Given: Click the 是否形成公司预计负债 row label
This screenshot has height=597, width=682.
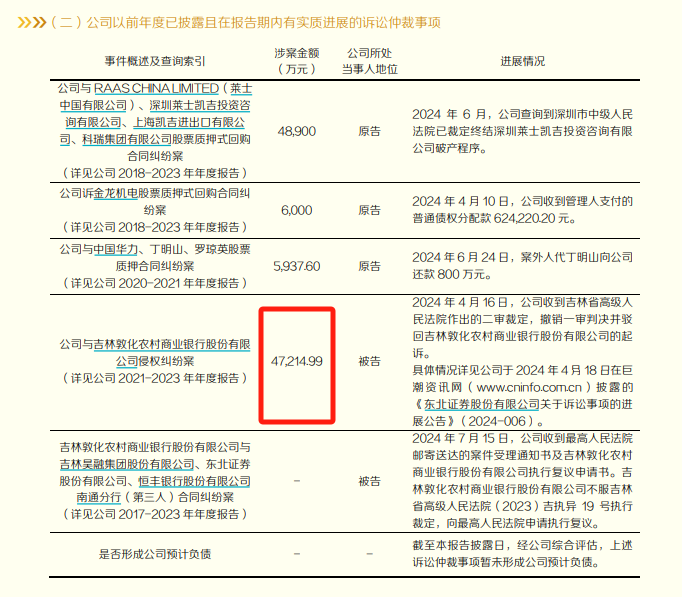Looking at the screenshot, I should point(154,554).
